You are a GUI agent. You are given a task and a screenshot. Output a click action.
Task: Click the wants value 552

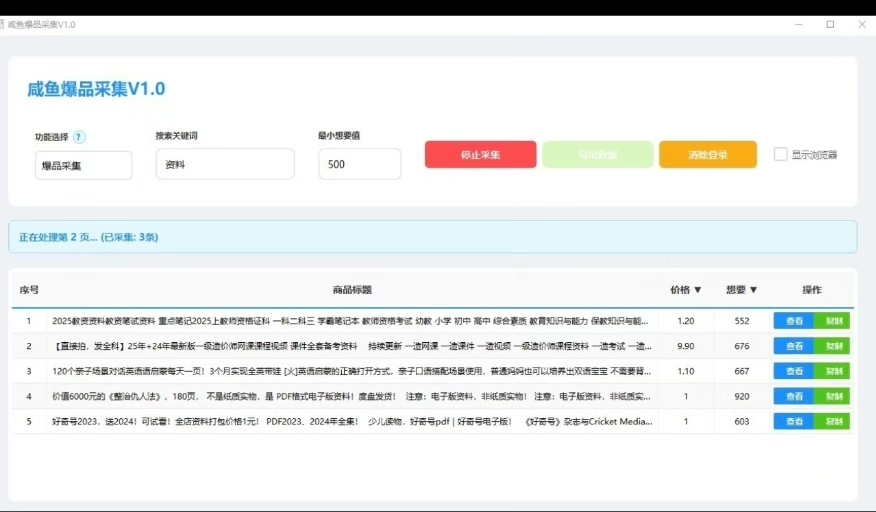click(742, 321)
